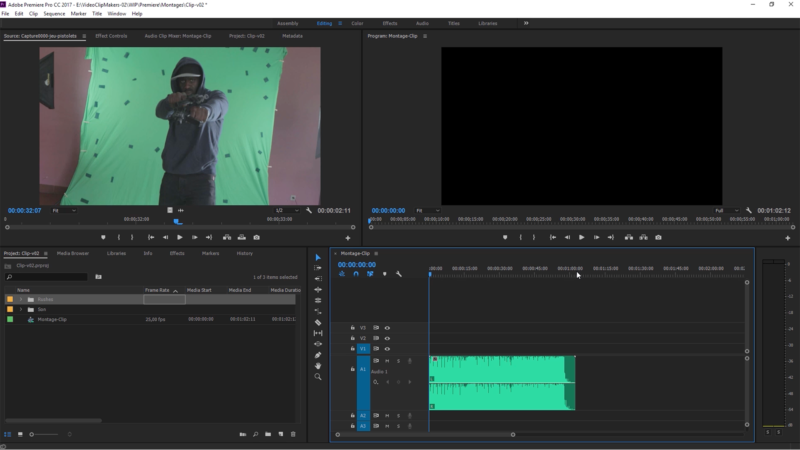Select the Zoom tool
The height and width of the screenshot is (450, 800).
(x=318, y=377)
